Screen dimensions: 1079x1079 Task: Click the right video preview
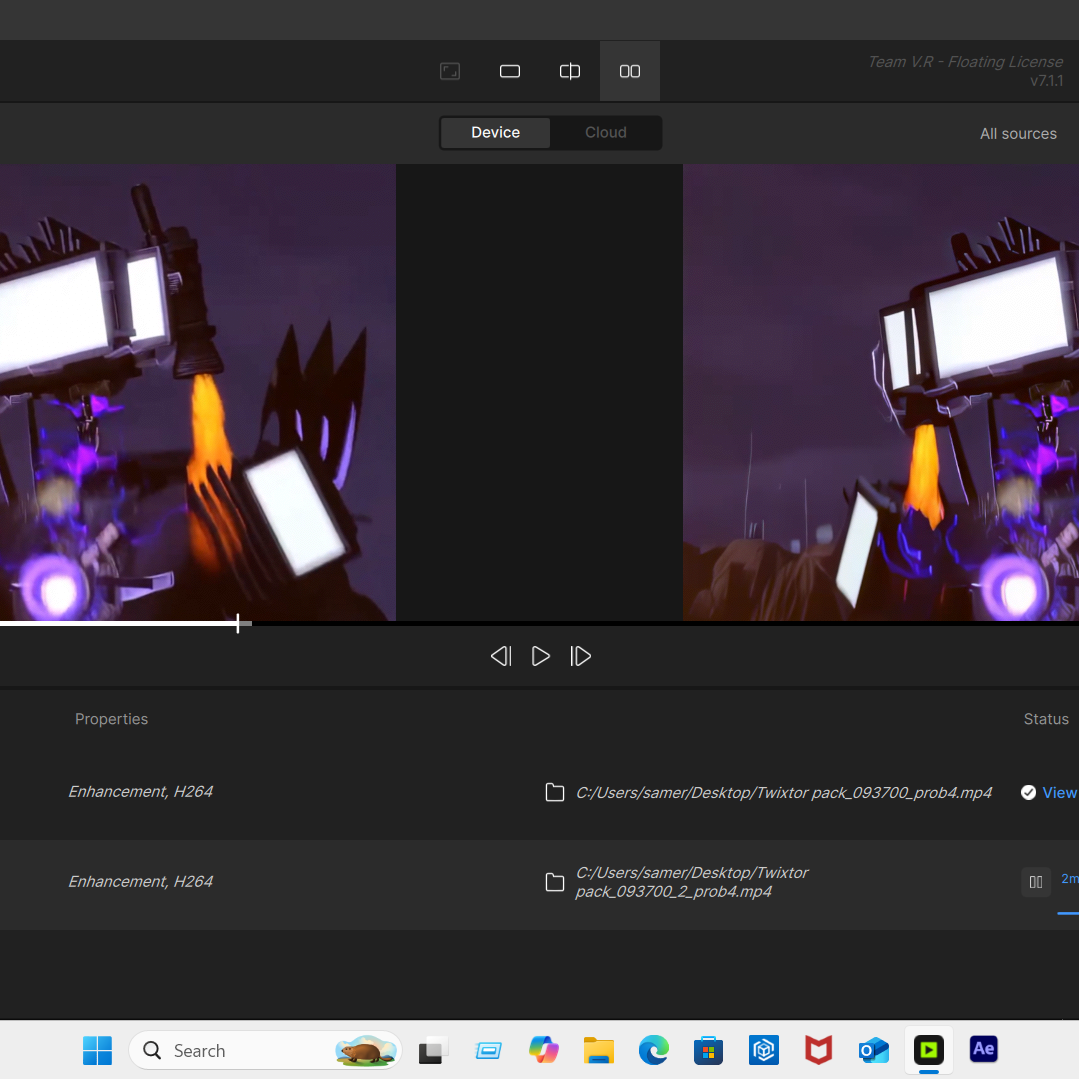(881, 392)
